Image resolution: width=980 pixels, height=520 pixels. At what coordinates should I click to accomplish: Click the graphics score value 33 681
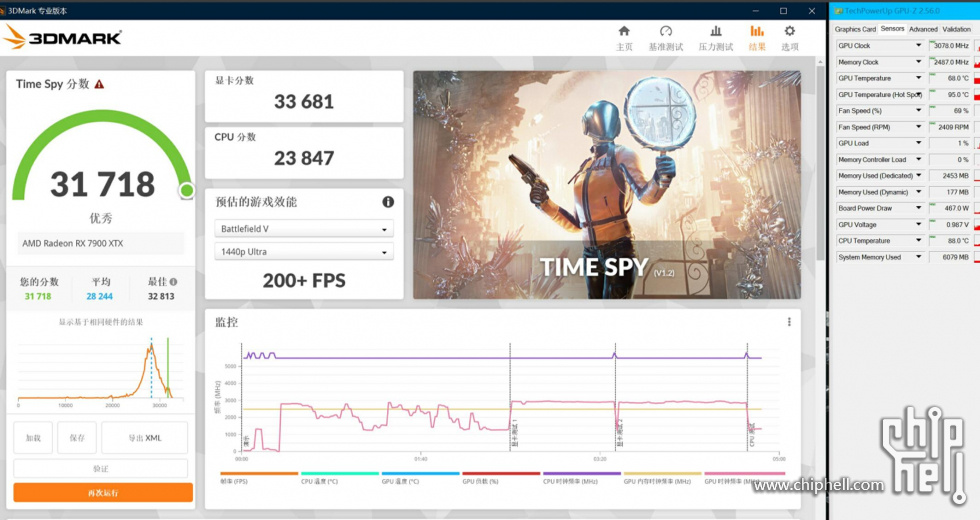(x=304, y=101)
